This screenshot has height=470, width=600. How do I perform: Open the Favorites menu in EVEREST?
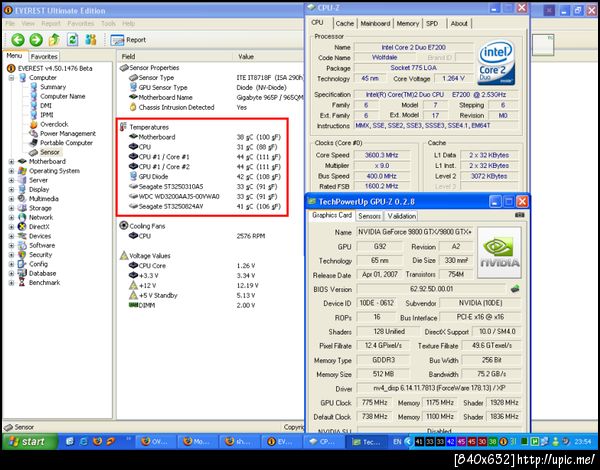(x=81, y=23)
